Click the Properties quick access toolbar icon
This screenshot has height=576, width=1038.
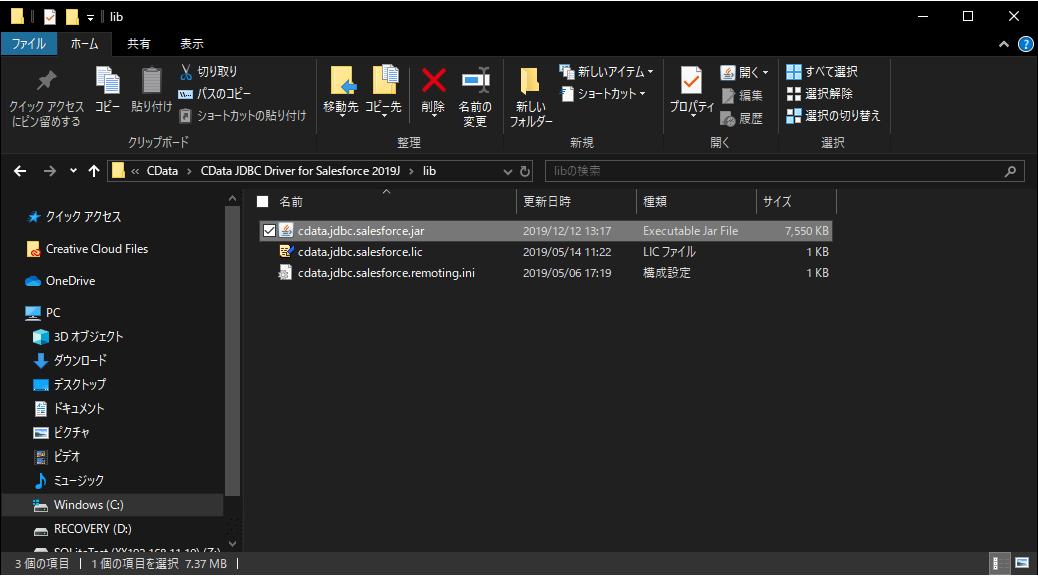coord(50,17)
